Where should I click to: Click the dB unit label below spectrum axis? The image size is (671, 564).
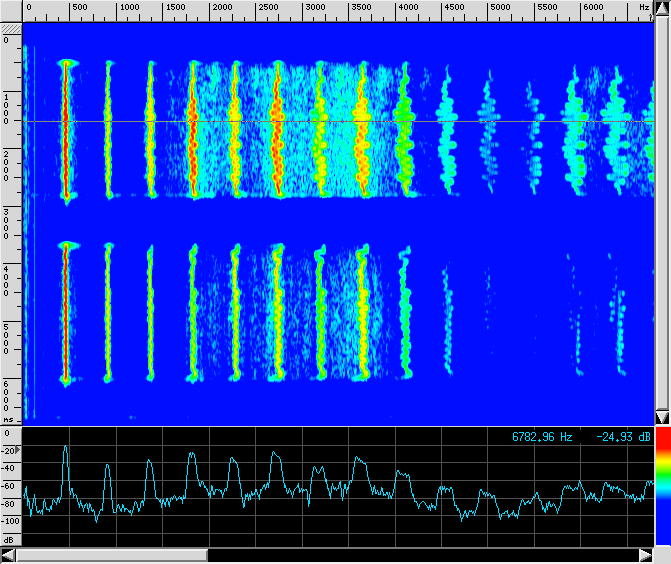coord(8,539)
